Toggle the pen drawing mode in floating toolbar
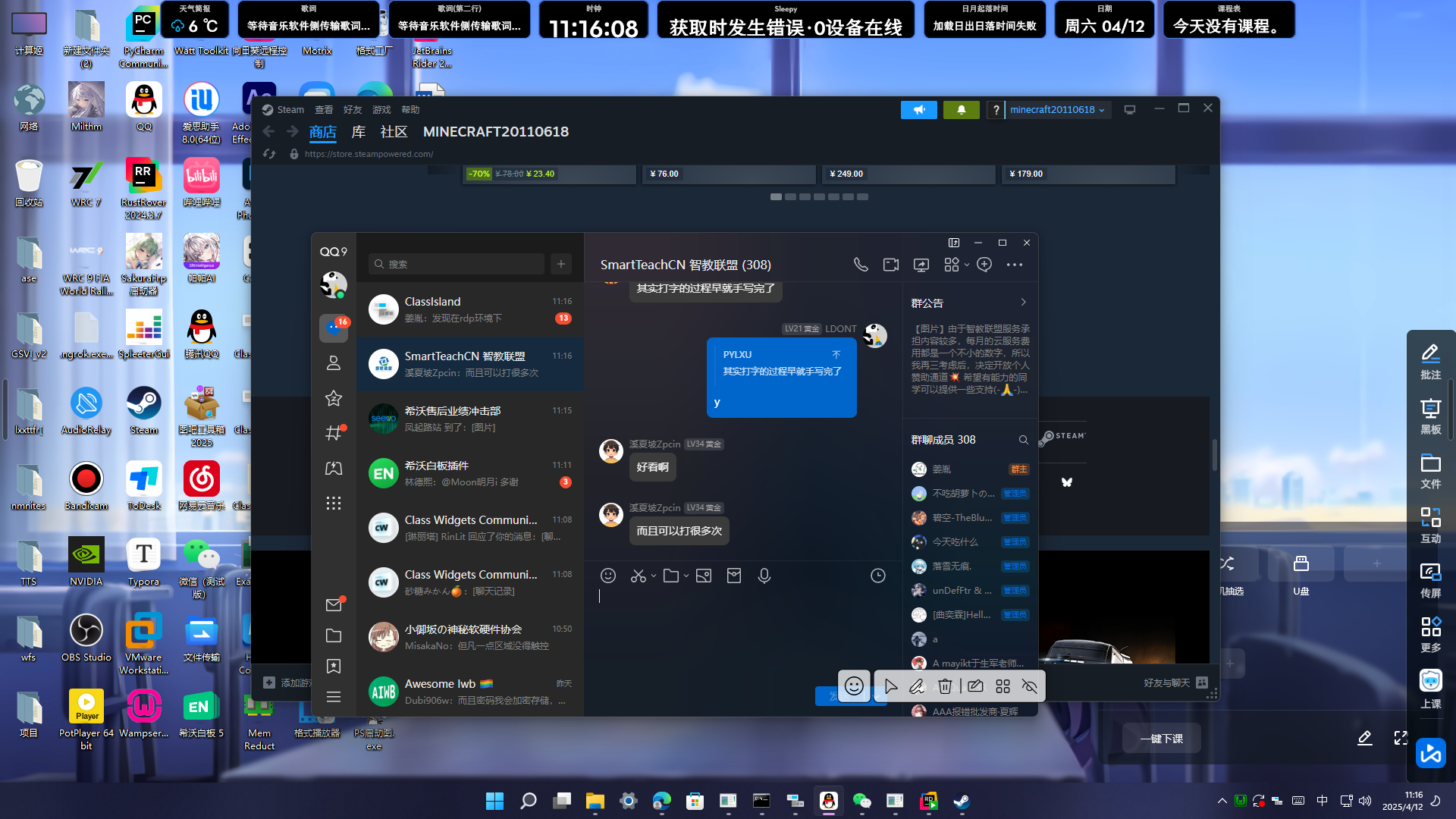This screenshot has width=1456, height=819. click(916, 686)
